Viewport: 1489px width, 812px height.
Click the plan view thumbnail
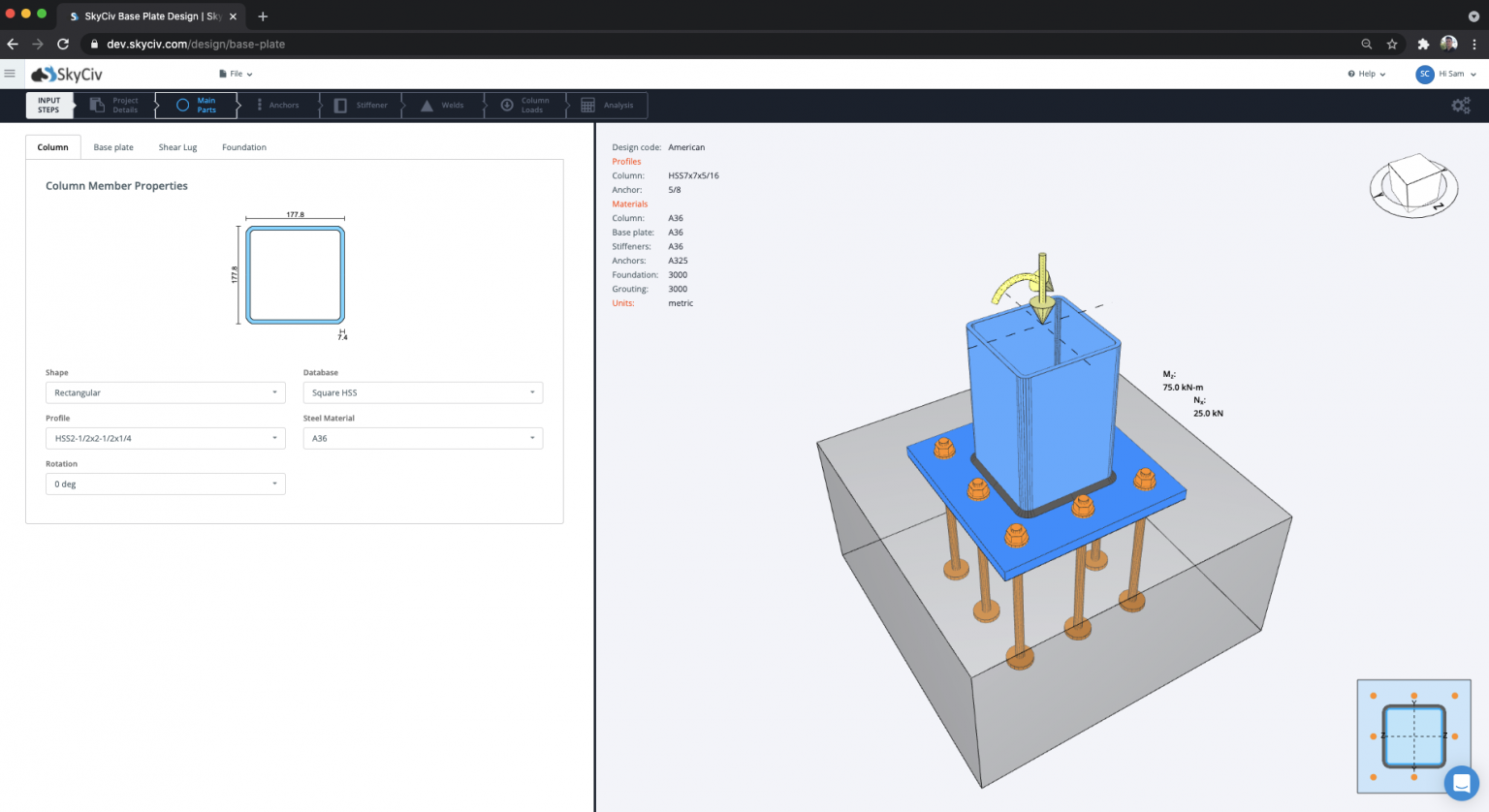pyautogui.click(x=1413, y=736)
